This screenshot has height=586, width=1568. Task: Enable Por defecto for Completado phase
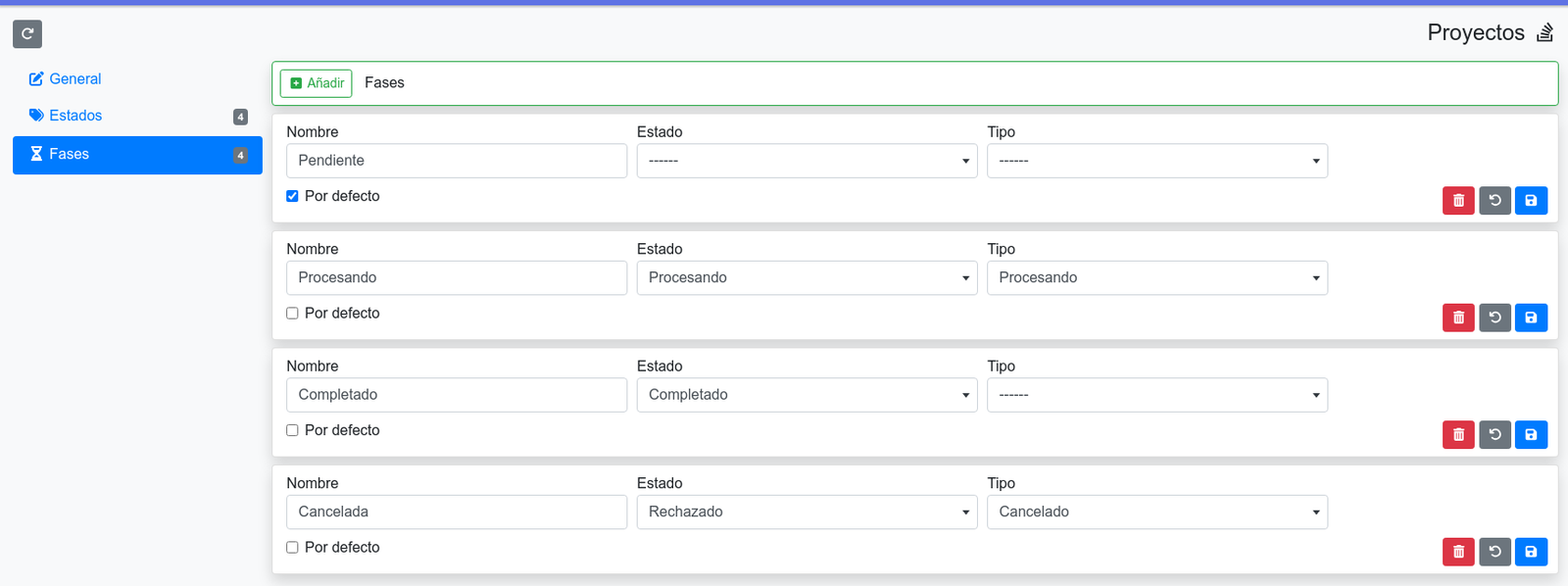coord(292,430)
